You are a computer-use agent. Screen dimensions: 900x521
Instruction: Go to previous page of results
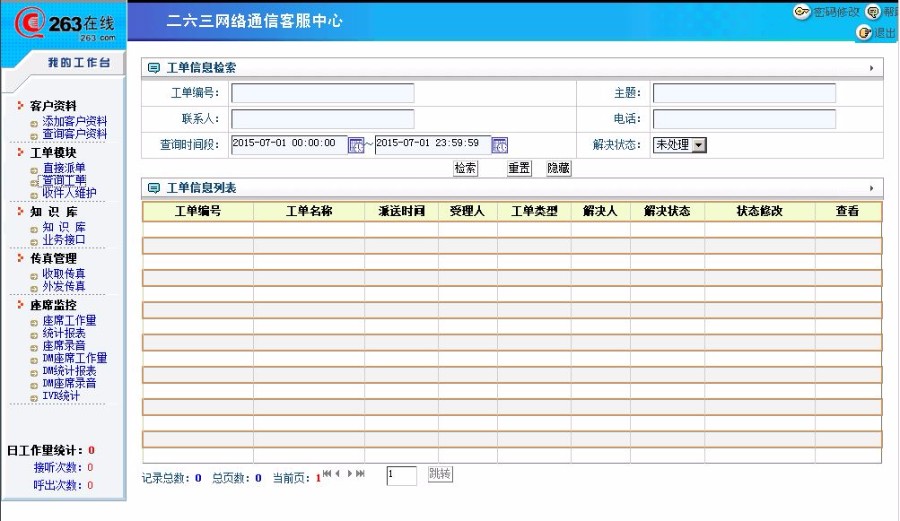pyautogui.click(x=338, y=473)
